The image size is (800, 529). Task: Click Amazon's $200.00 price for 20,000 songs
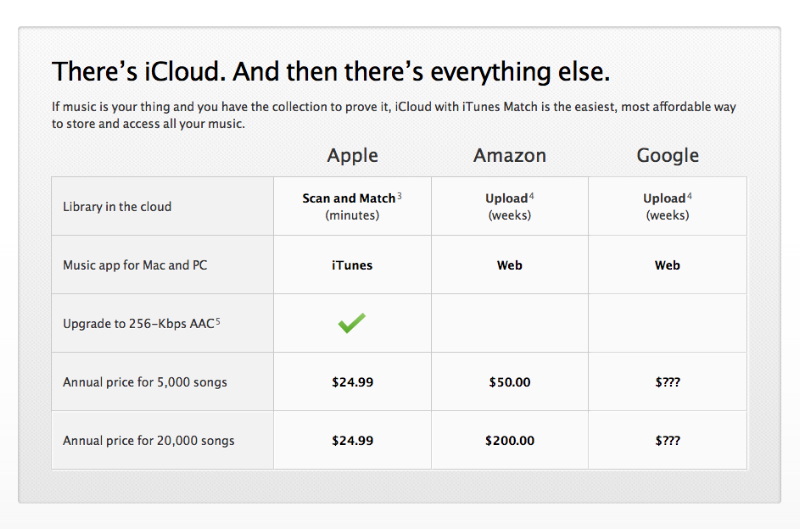coord(509,440)
